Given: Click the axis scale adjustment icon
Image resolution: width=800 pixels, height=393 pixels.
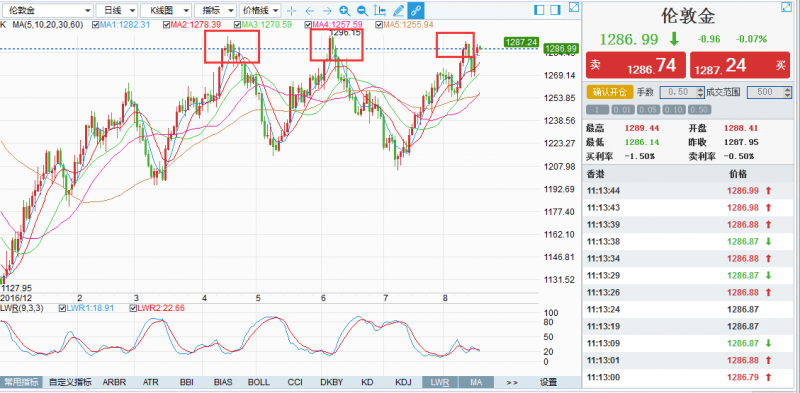Looking at the screenshot, I should (x=380, y=10).
